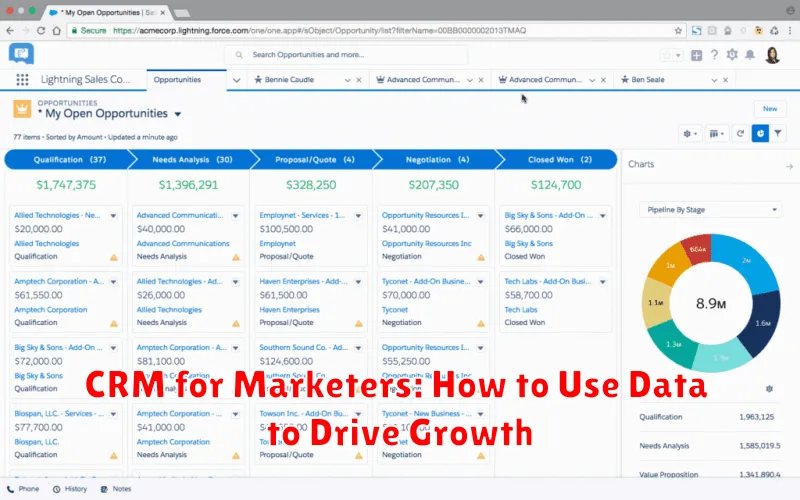Open list view controls gear
Viewport: 800px width, 500px height.
(690, 134)
